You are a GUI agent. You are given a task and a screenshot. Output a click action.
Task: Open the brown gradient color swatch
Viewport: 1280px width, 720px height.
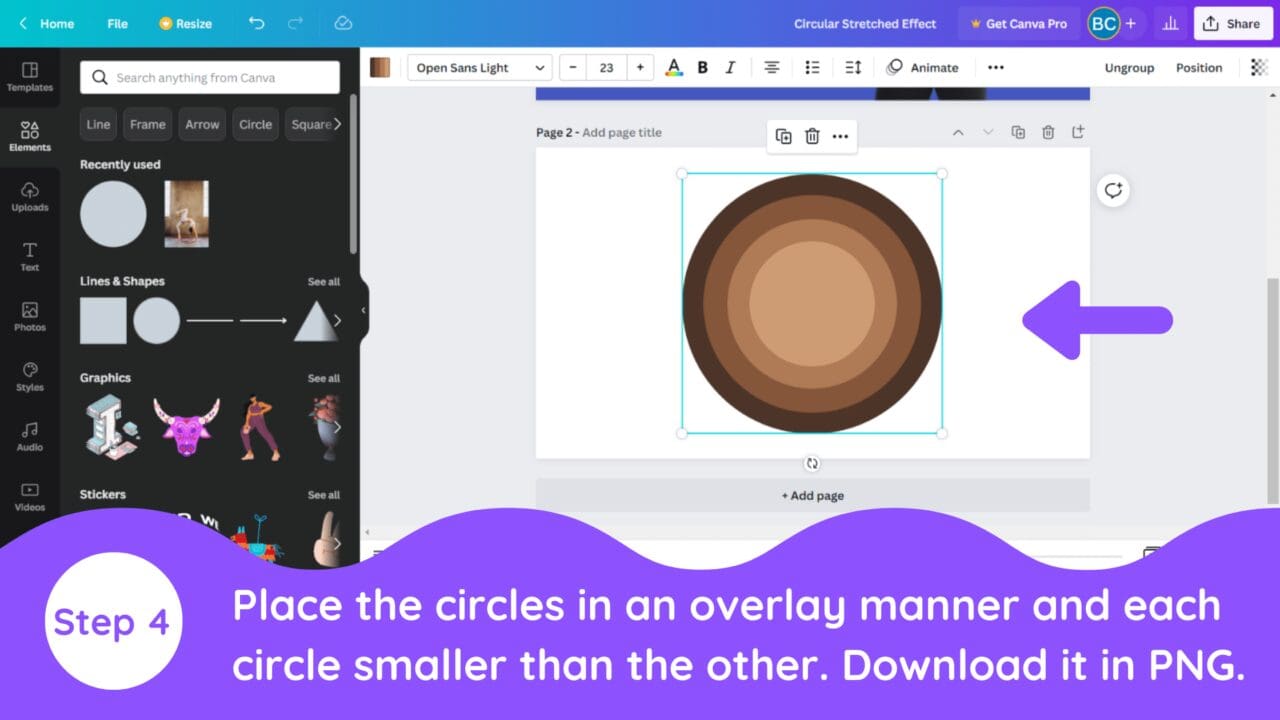click(x=380, y=67)
